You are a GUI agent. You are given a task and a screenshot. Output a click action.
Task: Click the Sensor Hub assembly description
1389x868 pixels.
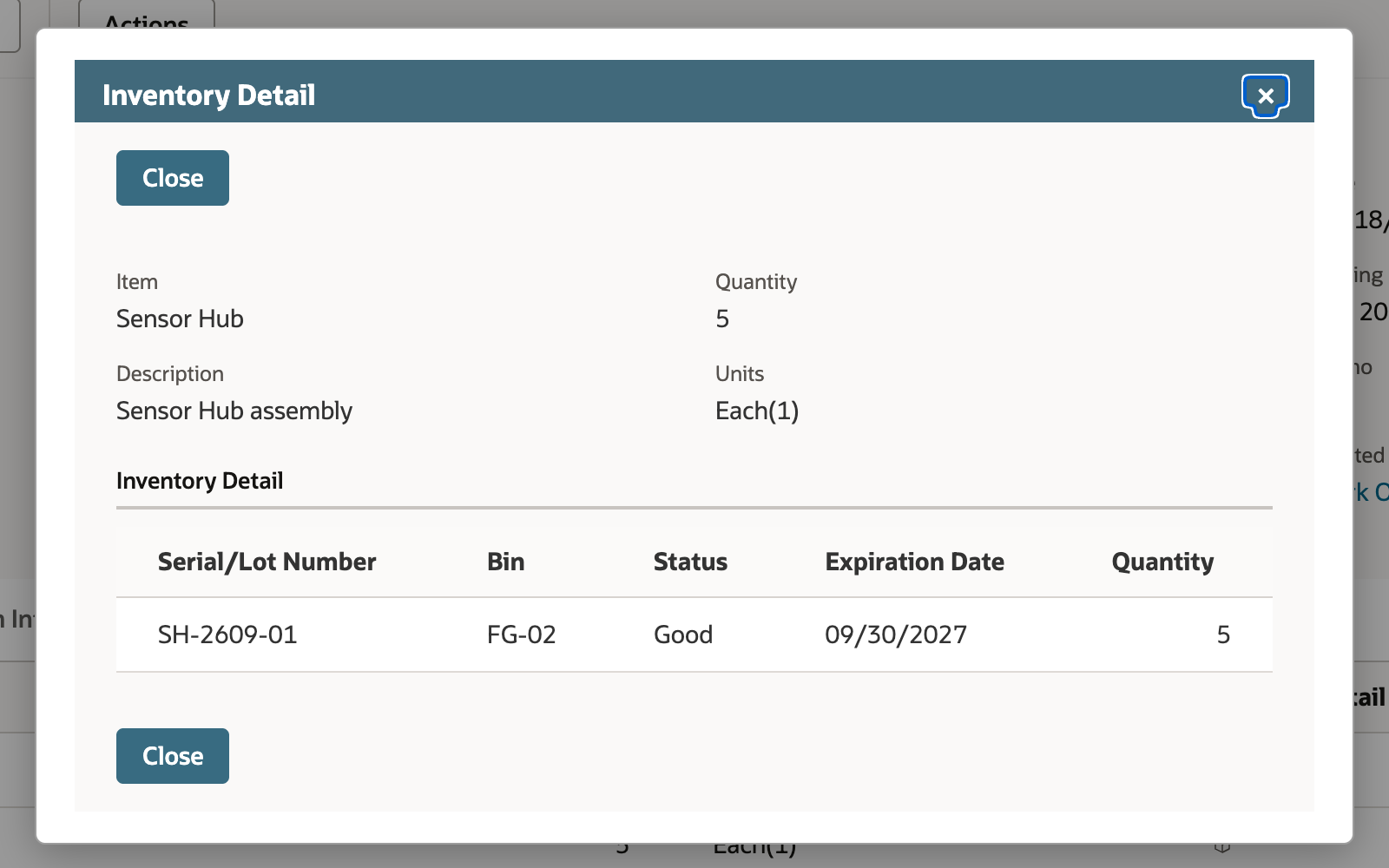(234, 411)
